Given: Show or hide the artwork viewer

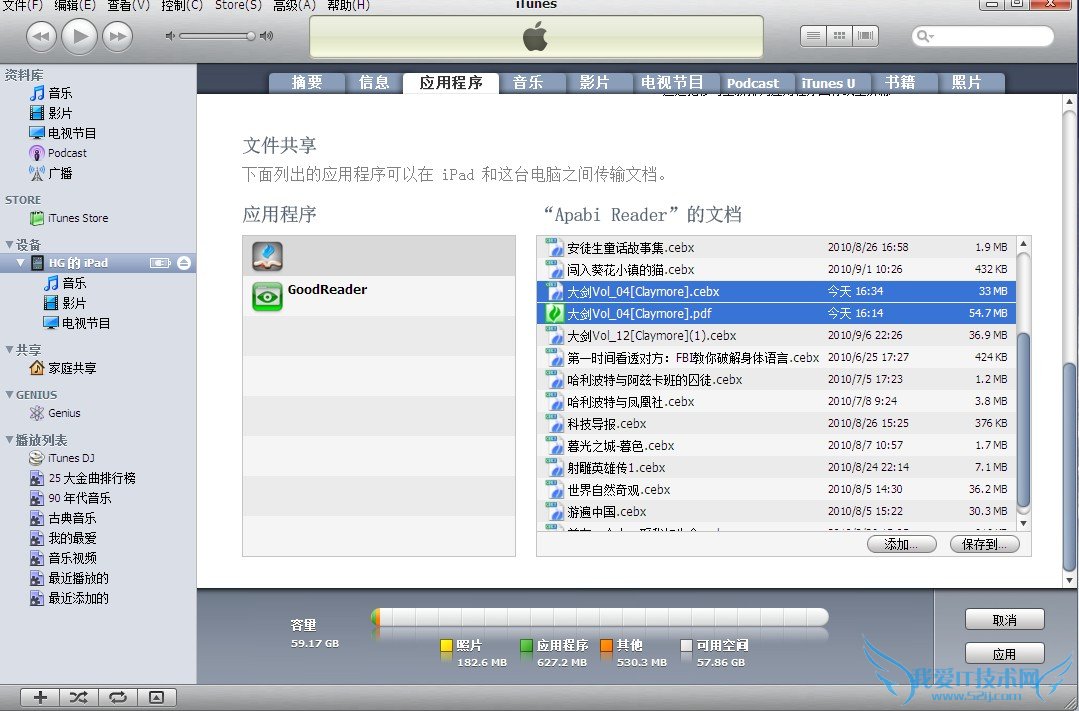Looking at the screenshot, I should pos(156,697).
